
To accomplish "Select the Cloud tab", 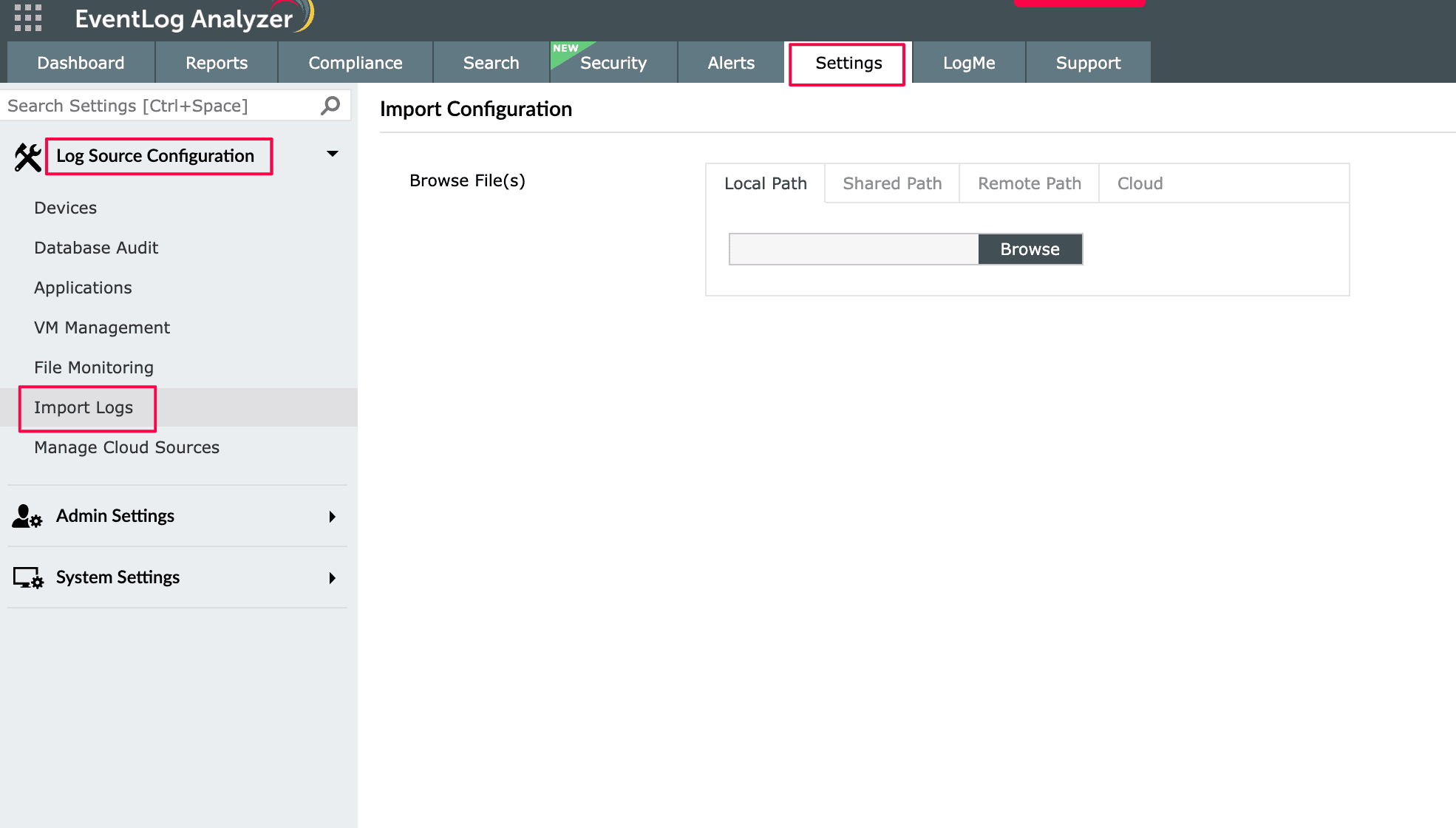I will pyautogui.click(x=1140, y=183).
